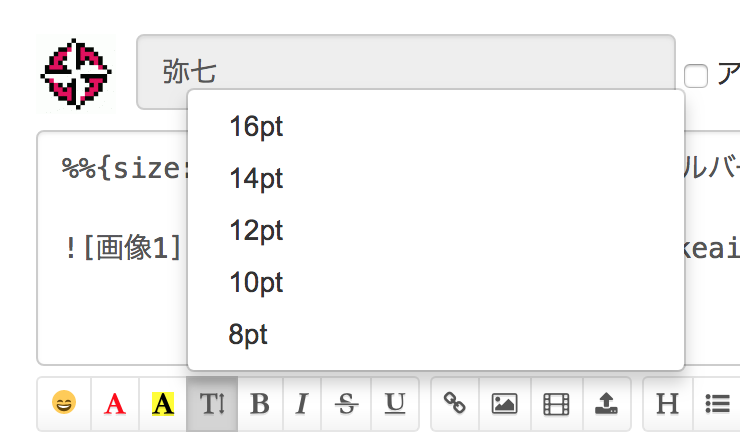Click the yellow highlight background color icon

[162, 404]
